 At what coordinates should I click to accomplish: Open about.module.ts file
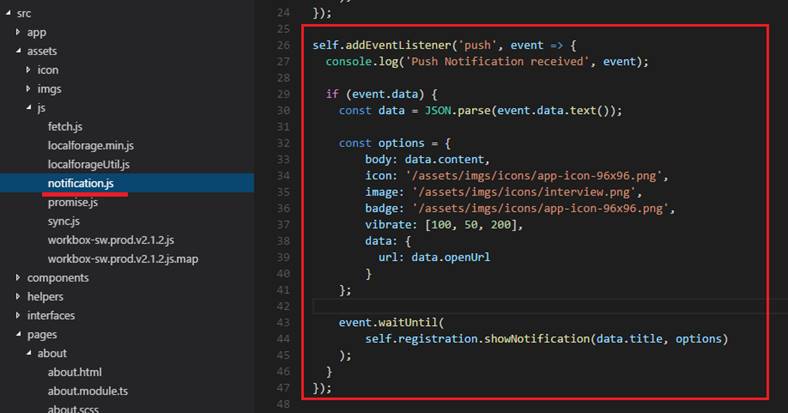pos(87,391)
